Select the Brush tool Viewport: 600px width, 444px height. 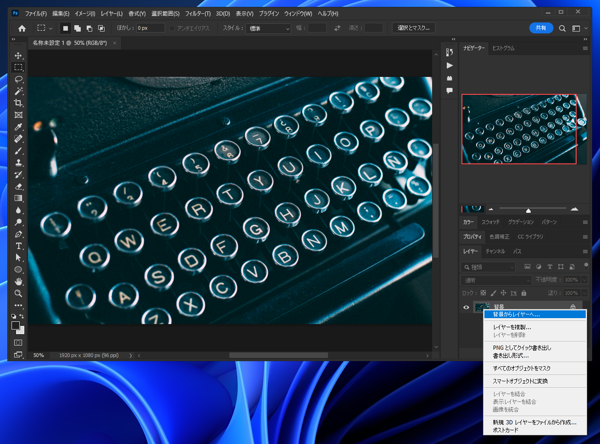[18, 150]
